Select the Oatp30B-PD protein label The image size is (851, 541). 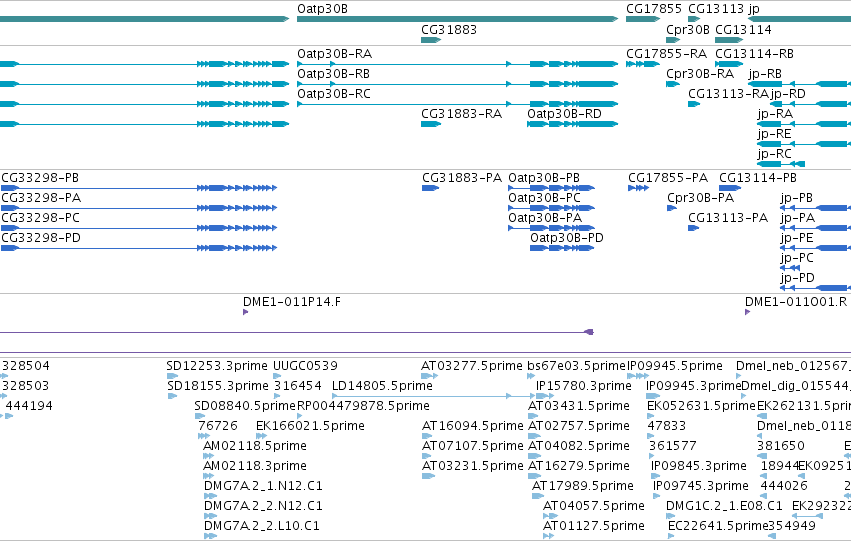[x=567, y=238]
